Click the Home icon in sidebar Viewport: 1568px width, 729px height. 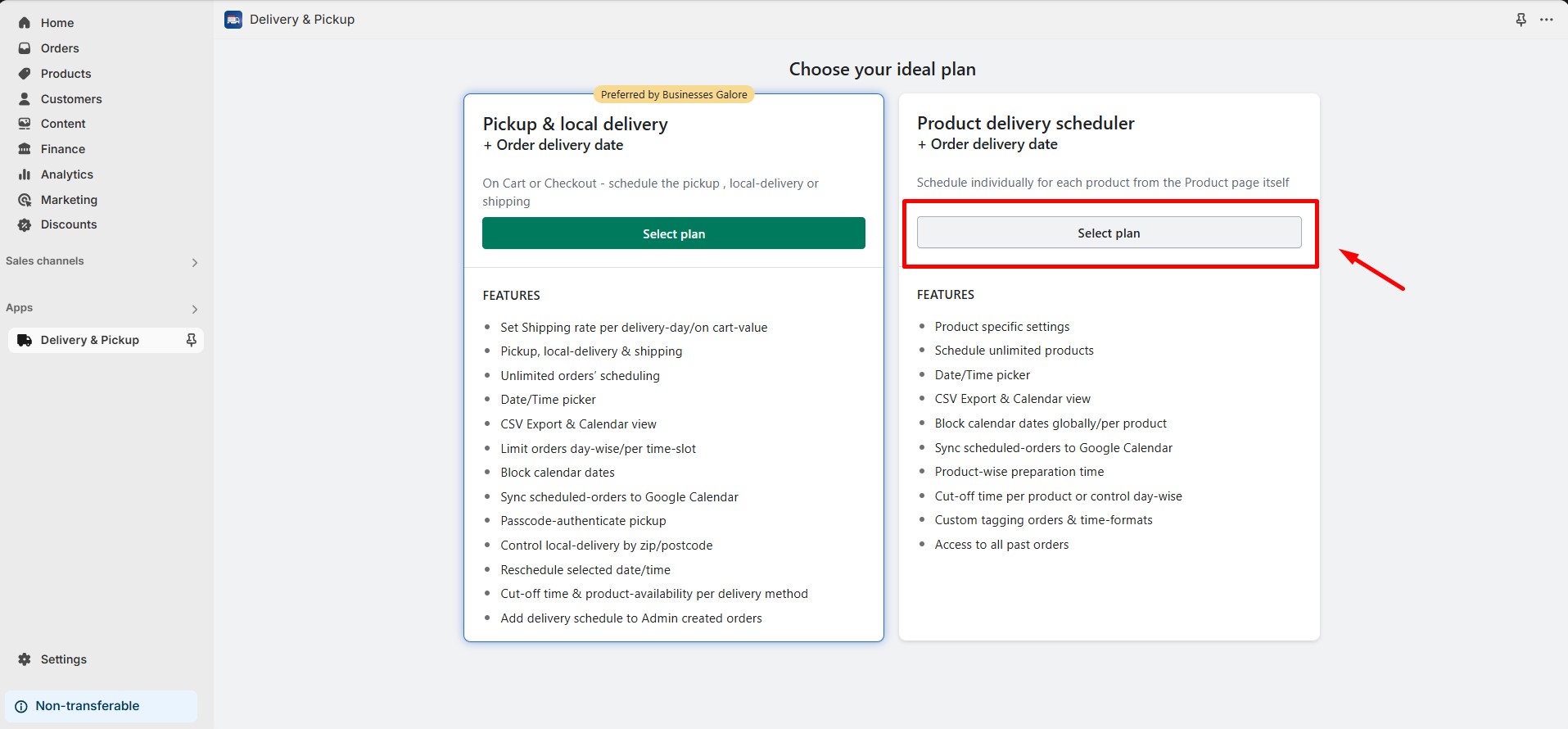point(25,23)
